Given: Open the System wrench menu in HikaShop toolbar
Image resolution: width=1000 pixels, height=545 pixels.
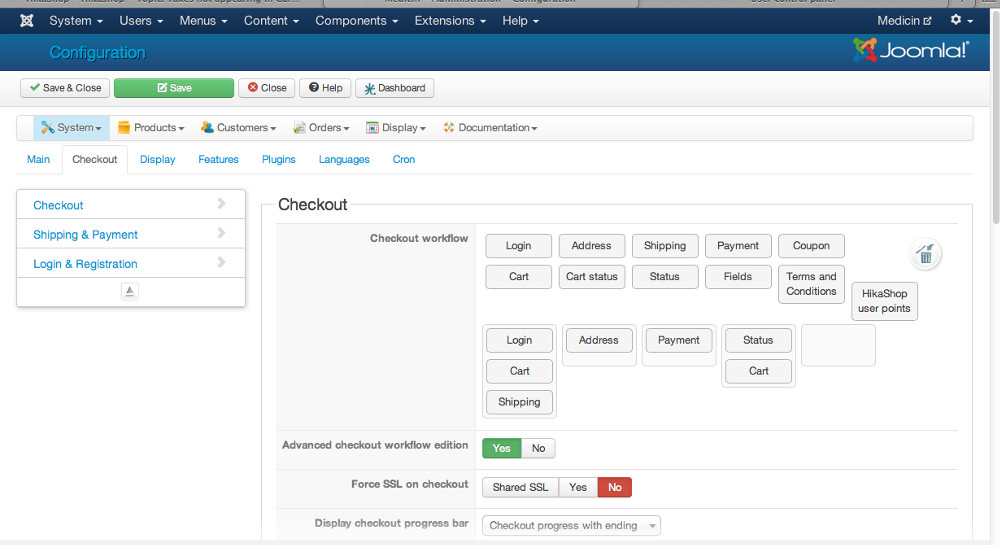Looking at the screenshot, I should click(x=71, y=127).
